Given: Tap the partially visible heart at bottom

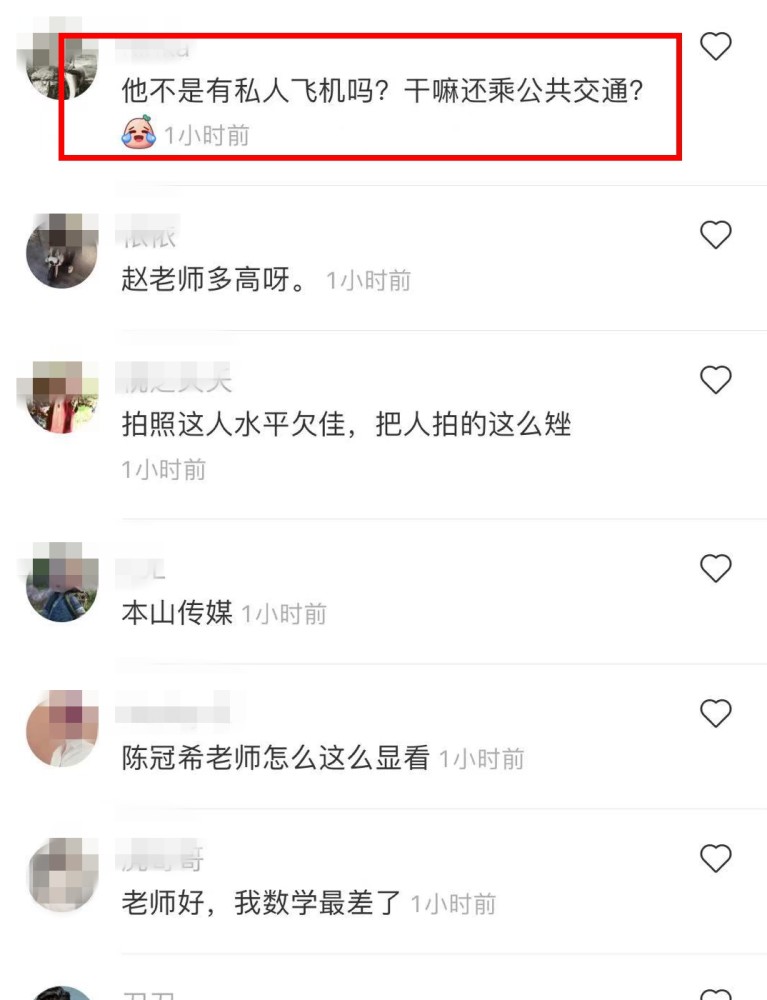Looking at the screenshot, I should (x=715, y=994).
